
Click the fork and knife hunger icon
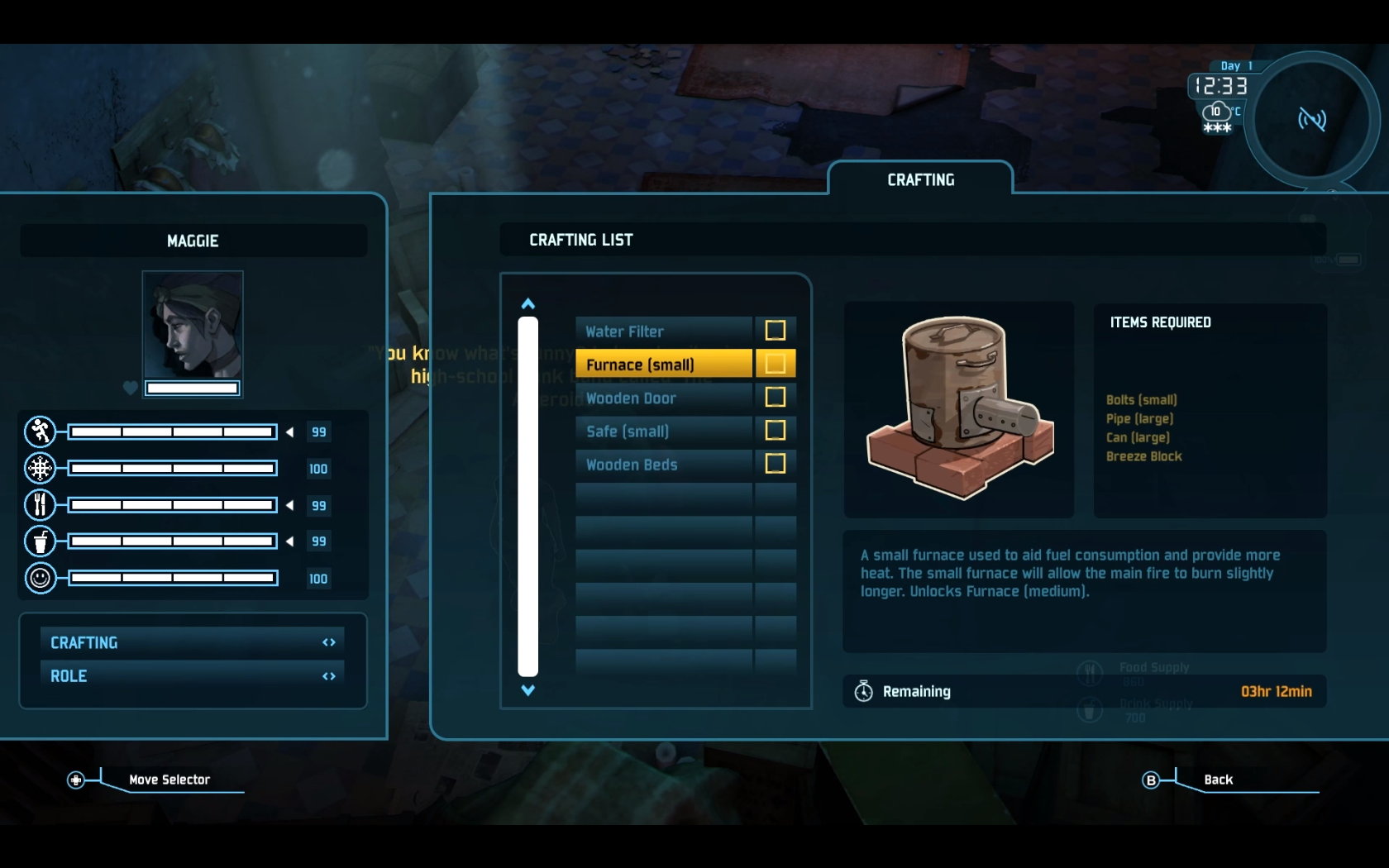coord(40,504)
